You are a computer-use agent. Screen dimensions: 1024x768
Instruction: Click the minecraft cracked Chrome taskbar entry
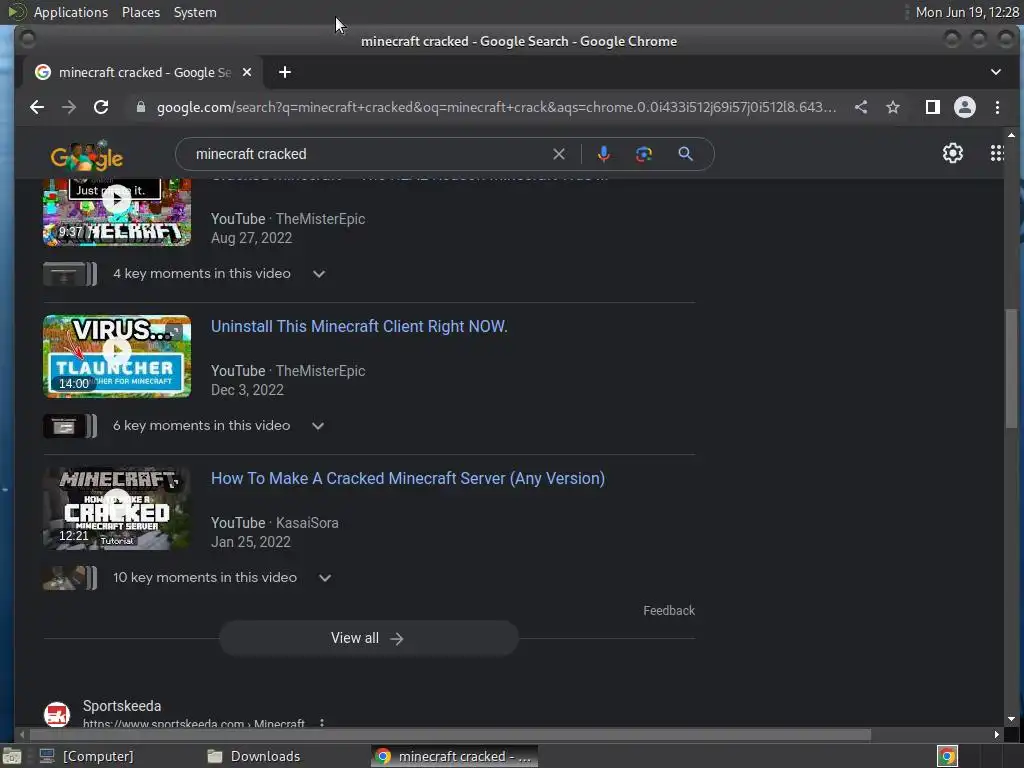pos(455,756)
